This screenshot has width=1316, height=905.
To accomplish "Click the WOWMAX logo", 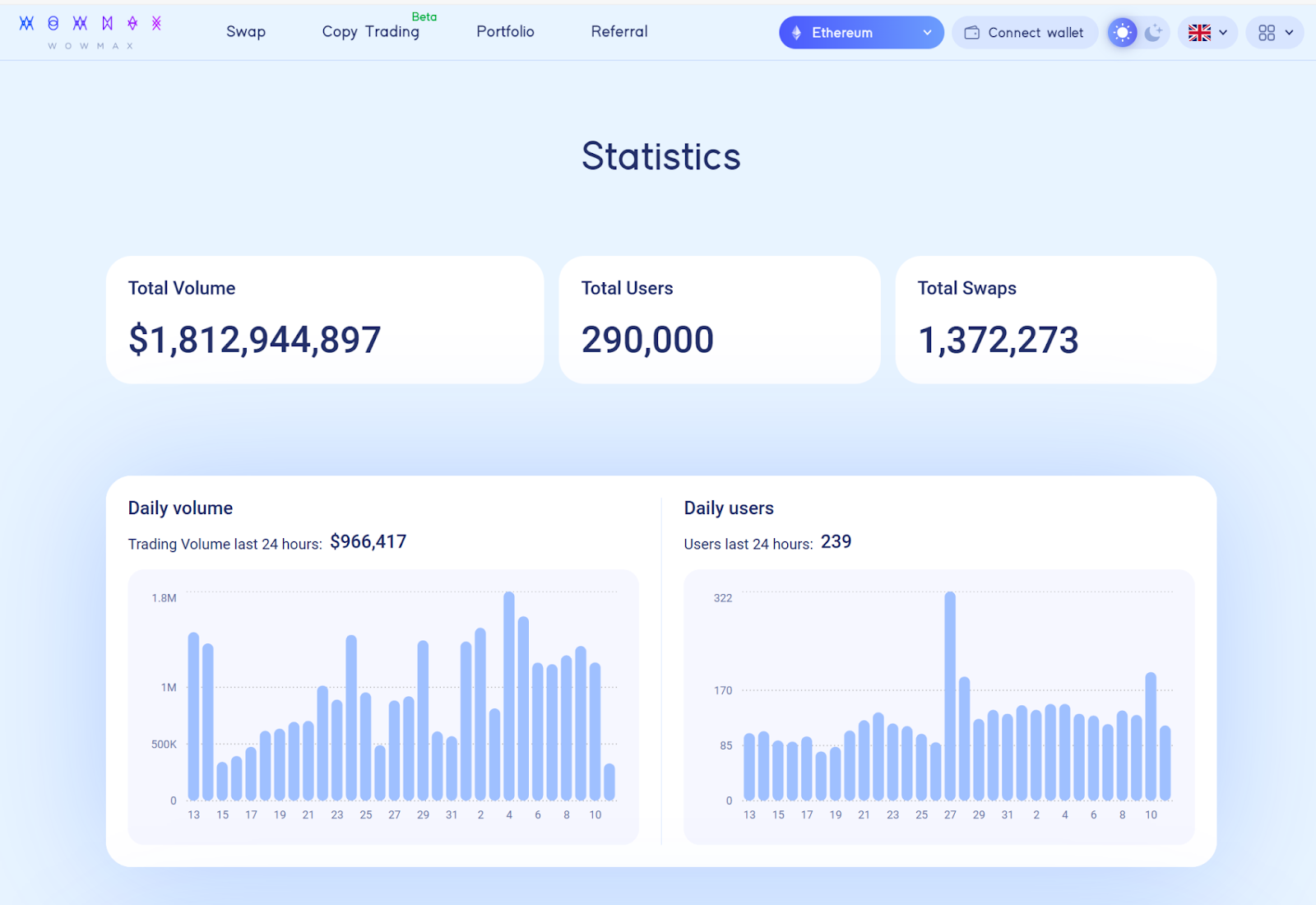I will [x=90, y=31].
